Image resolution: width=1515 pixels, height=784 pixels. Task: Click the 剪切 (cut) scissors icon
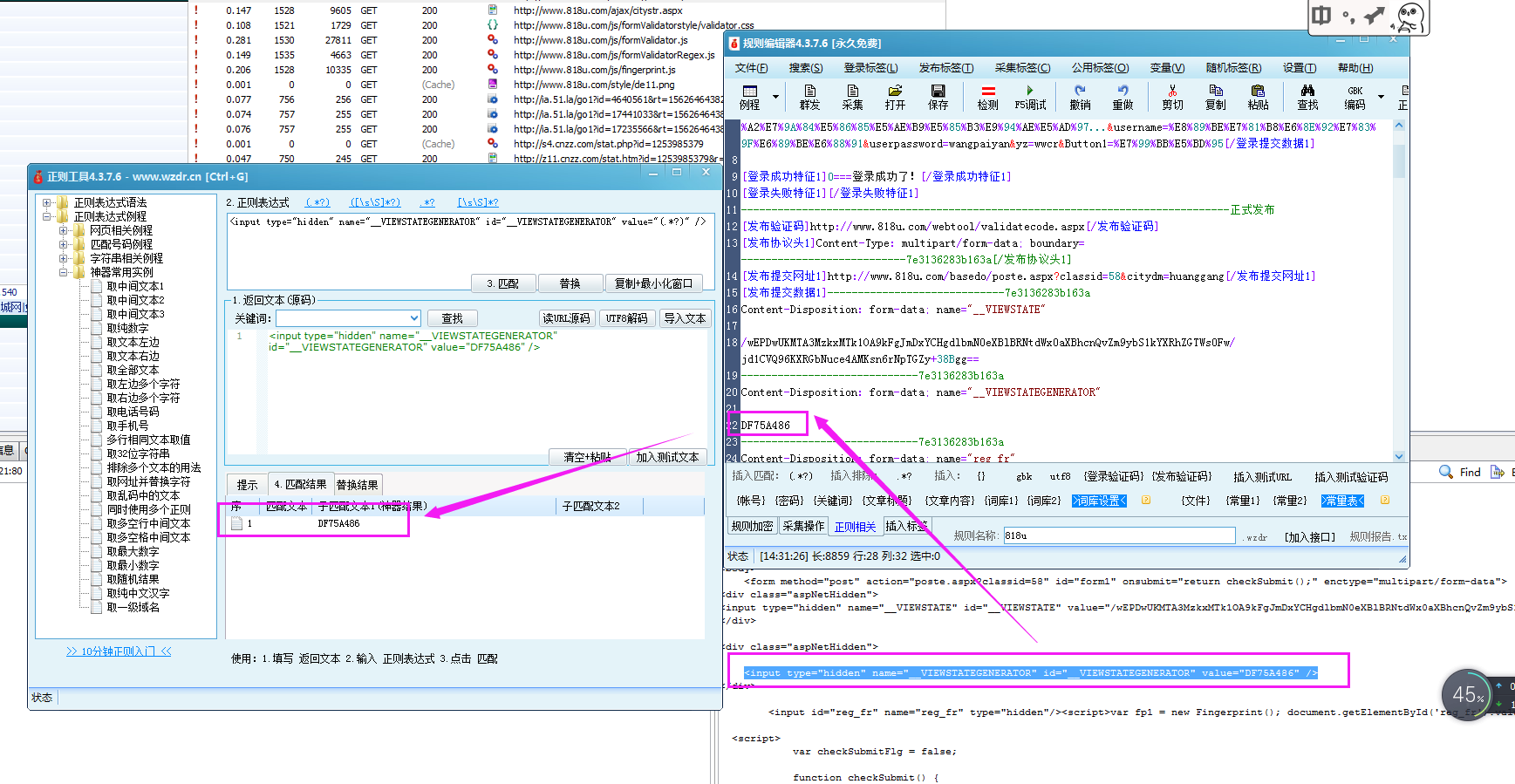[1172, 97]
